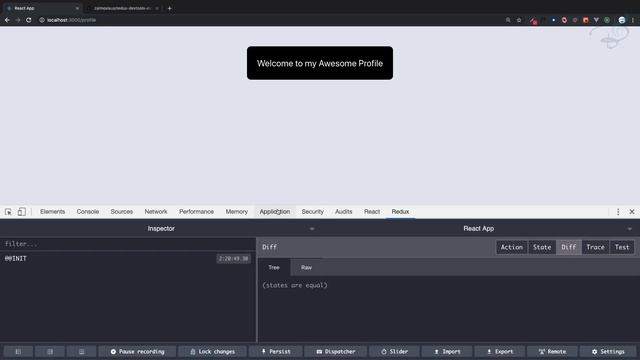This screenshot has width=640, height=360.
Task: Switch to the second browser tab
Action: (x=122, y=8)
